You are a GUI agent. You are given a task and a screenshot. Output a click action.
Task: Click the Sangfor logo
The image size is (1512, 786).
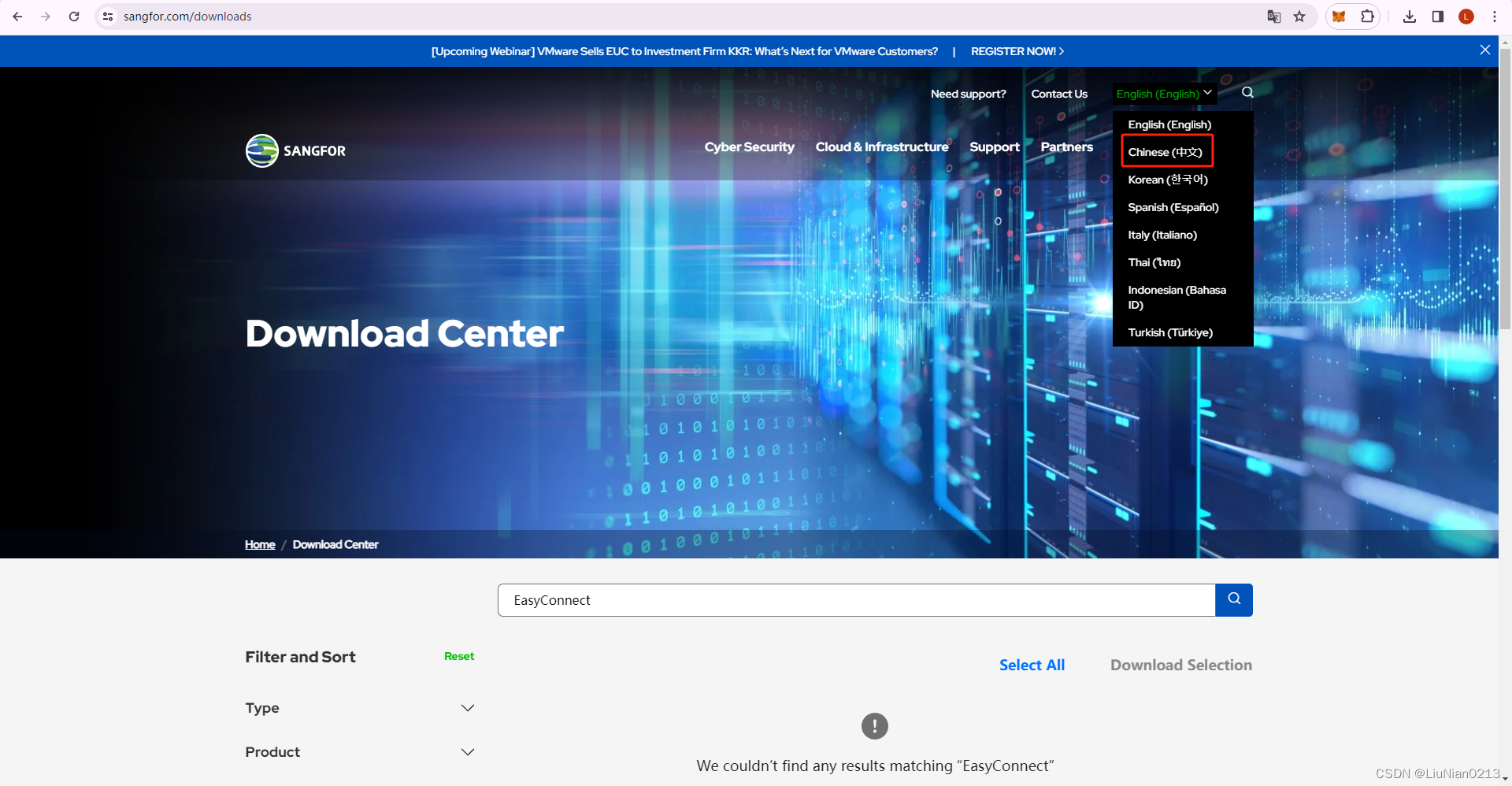click(x=295, y=150)
